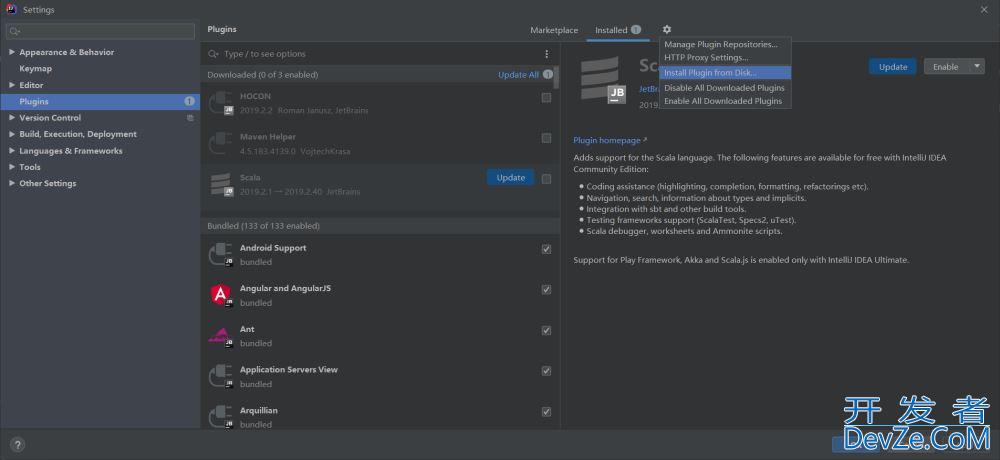Click the Arquillian plugin icon

coord(221,417)
